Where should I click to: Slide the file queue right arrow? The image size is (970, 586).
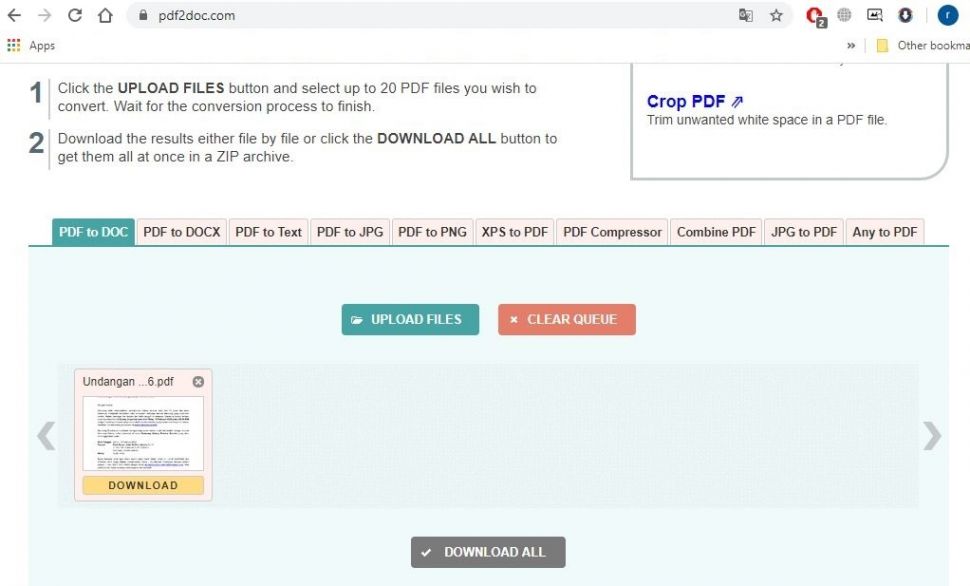[x=932, y=436]
